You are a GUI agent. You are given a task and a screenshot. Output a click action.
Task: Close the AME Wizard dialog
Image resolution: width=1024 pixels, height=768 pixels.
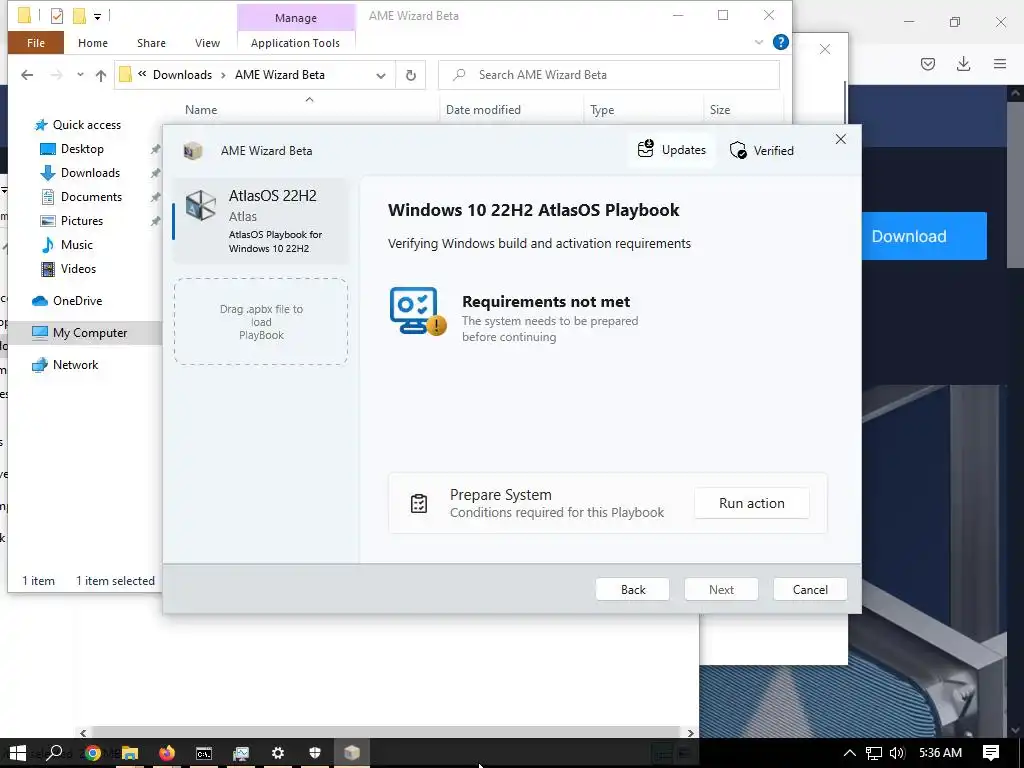point(840,139)
